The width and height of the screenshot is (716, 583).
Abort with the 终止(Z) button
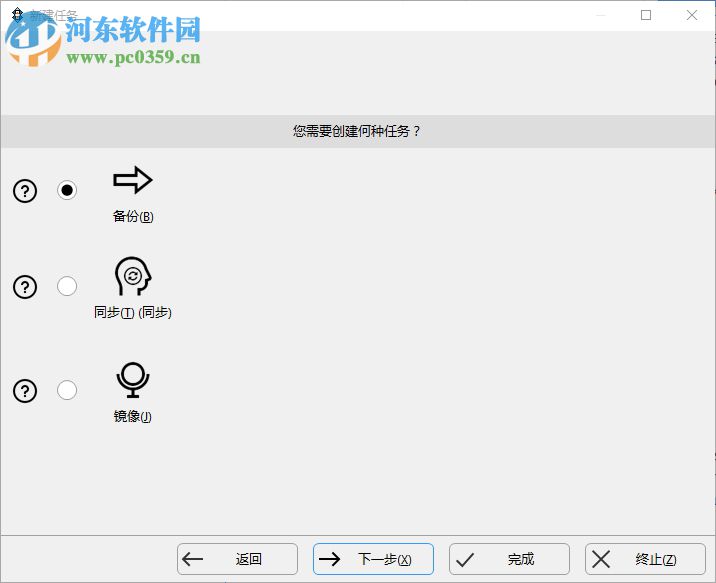point(646,559)
